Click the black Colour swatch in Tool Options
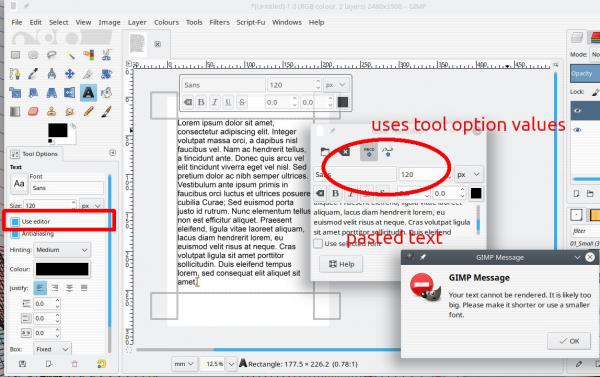Screen dimensions: 600x377 tap(62, 269)
